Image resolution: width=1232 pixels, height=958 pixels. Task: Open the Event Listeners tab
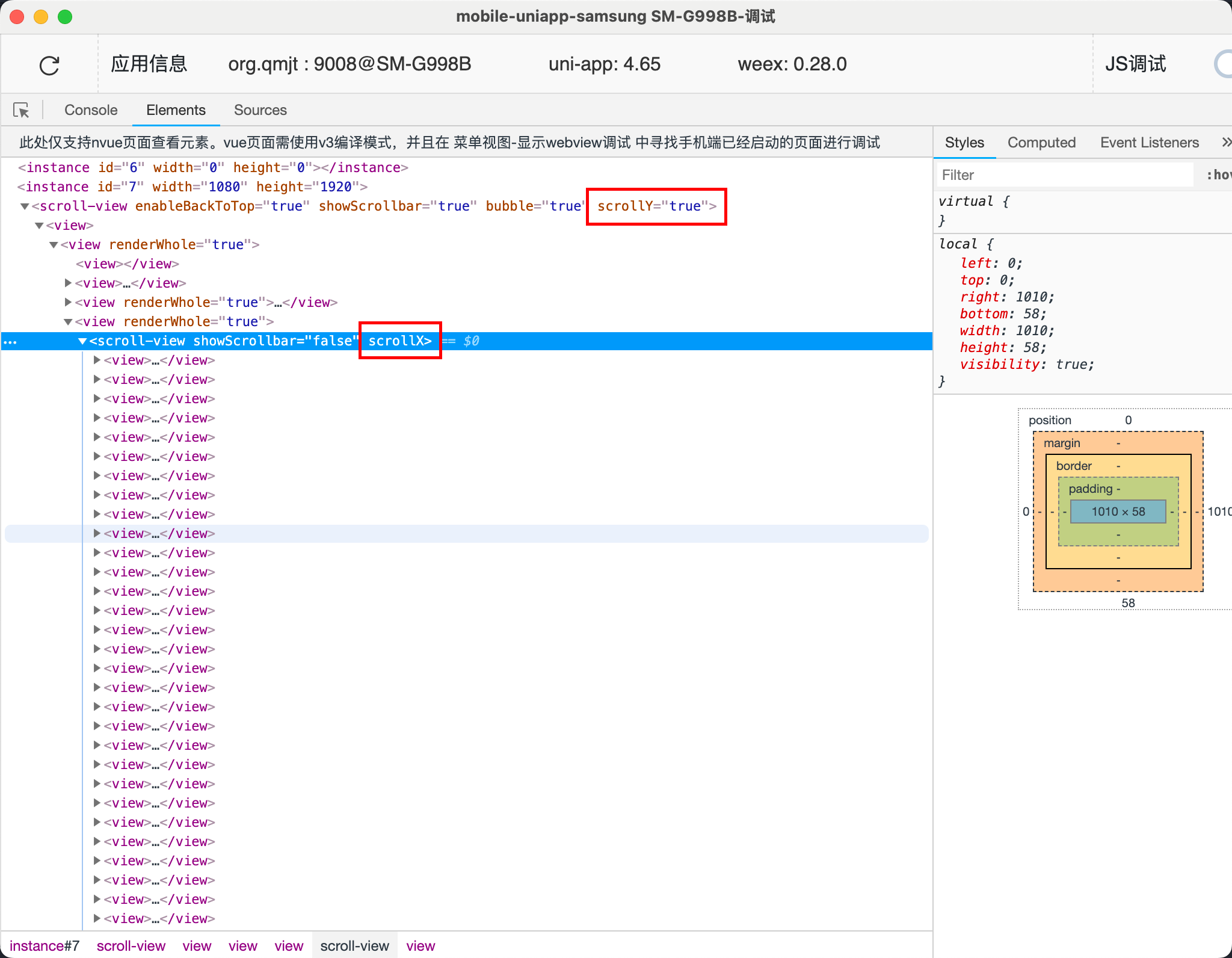click(1149, 143)
